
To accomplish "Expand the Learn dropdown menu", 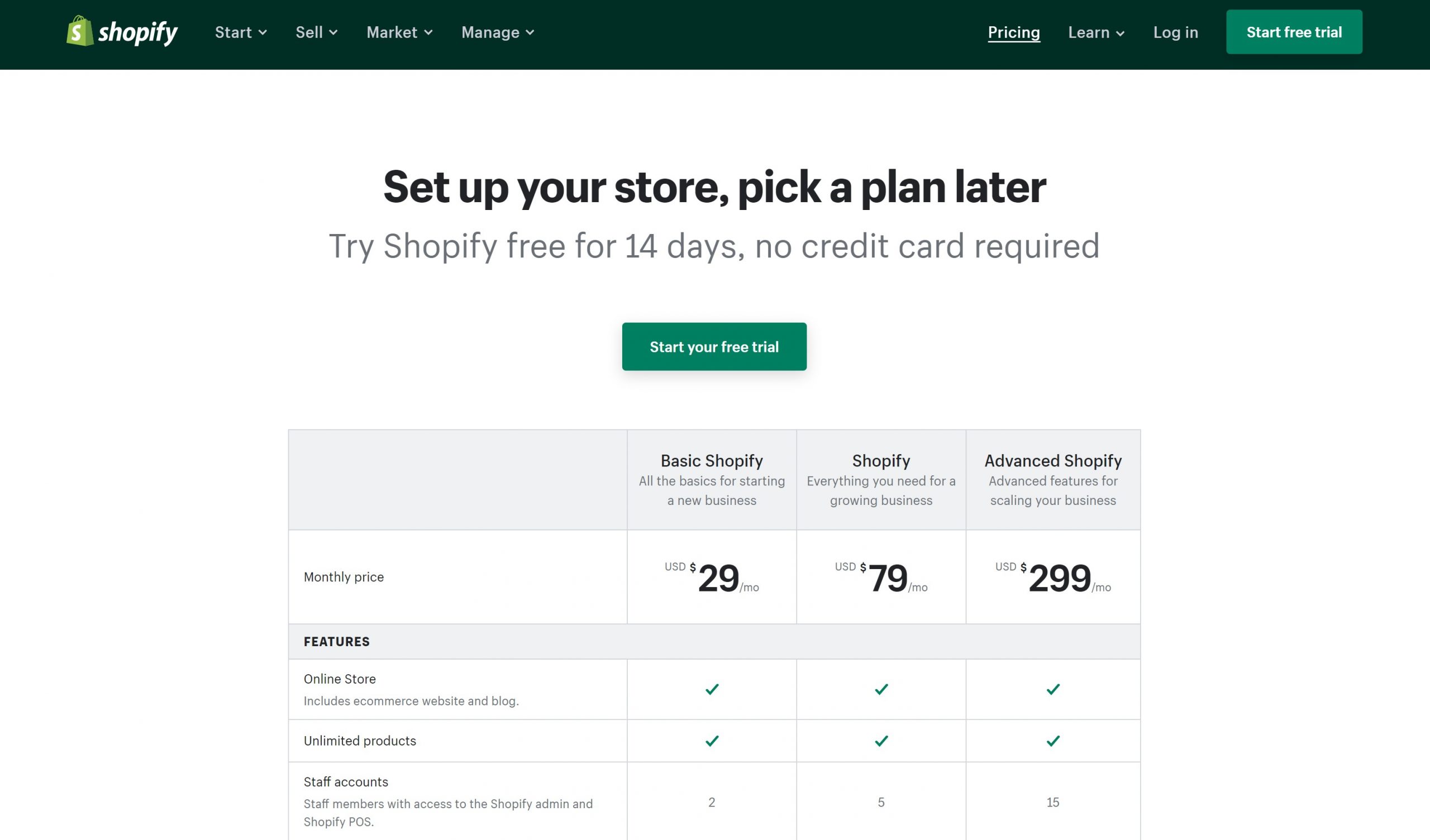I will (1096, 32).
